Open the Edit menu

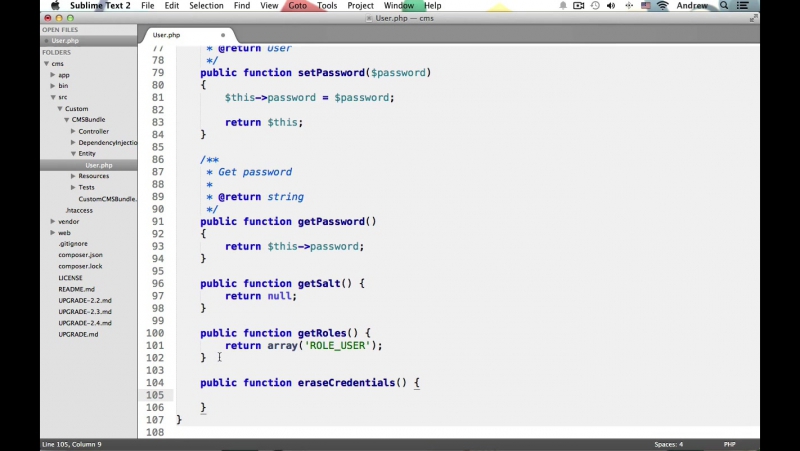(171, 6)
